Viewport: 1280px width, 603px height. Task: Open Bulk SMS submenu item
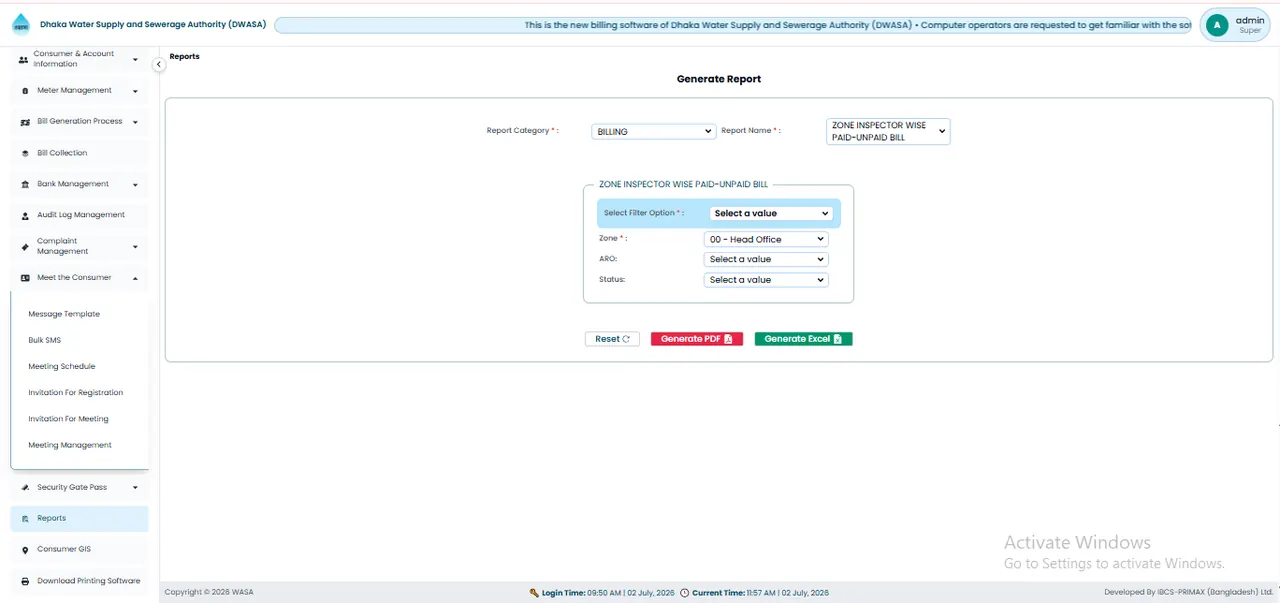[45, 340]
